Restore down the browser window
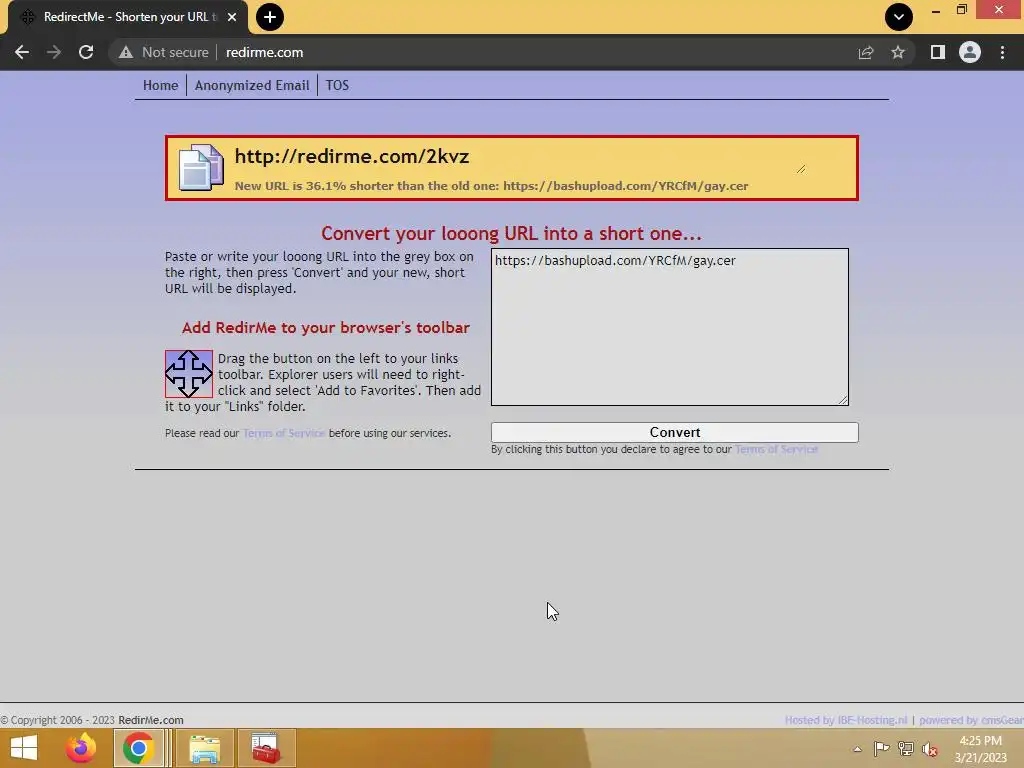This screenshot has width=1024, height=768. [961, 10]
